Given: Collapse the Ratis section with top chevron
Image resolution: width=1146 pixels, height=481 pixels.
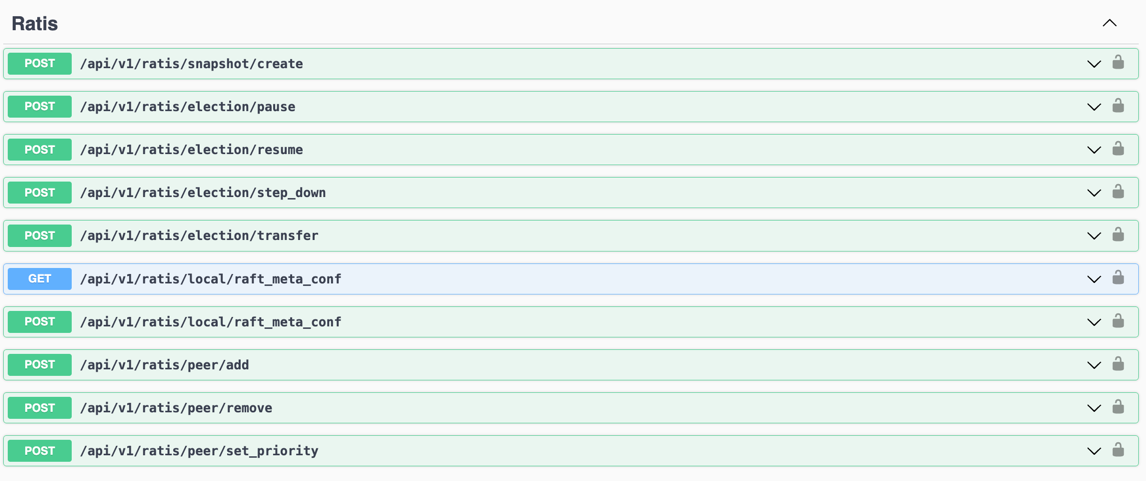Looking at the screenshot, I should 1109,23.
